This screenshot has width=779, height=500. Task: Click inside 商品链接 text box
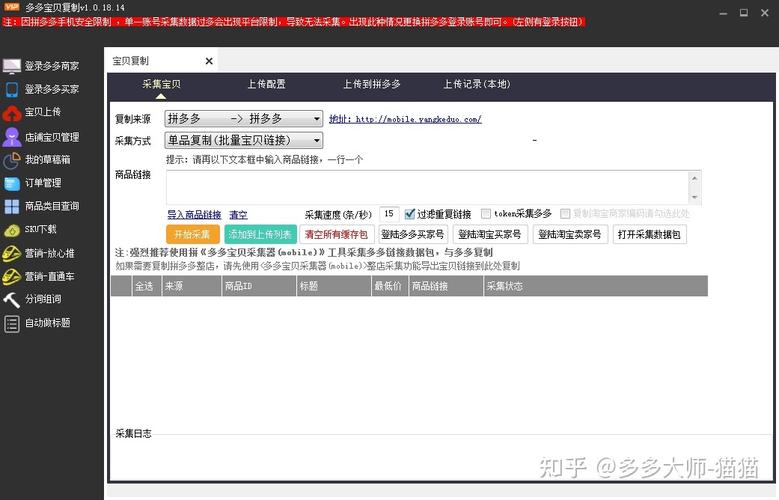click(x=427, y=187)
